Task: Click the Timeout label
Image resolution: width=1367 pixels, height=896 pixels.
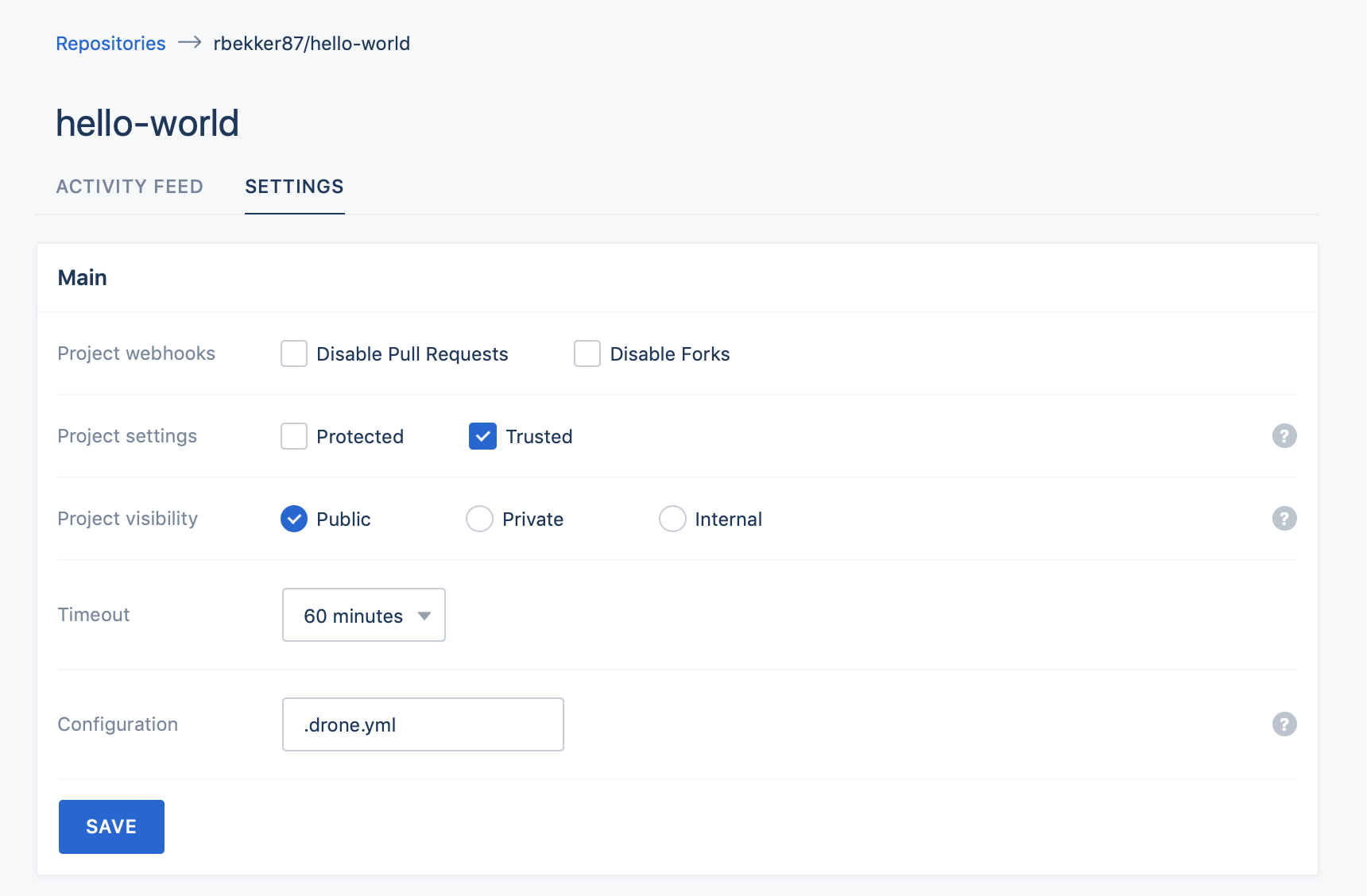Action: click(x=93, y=615)
